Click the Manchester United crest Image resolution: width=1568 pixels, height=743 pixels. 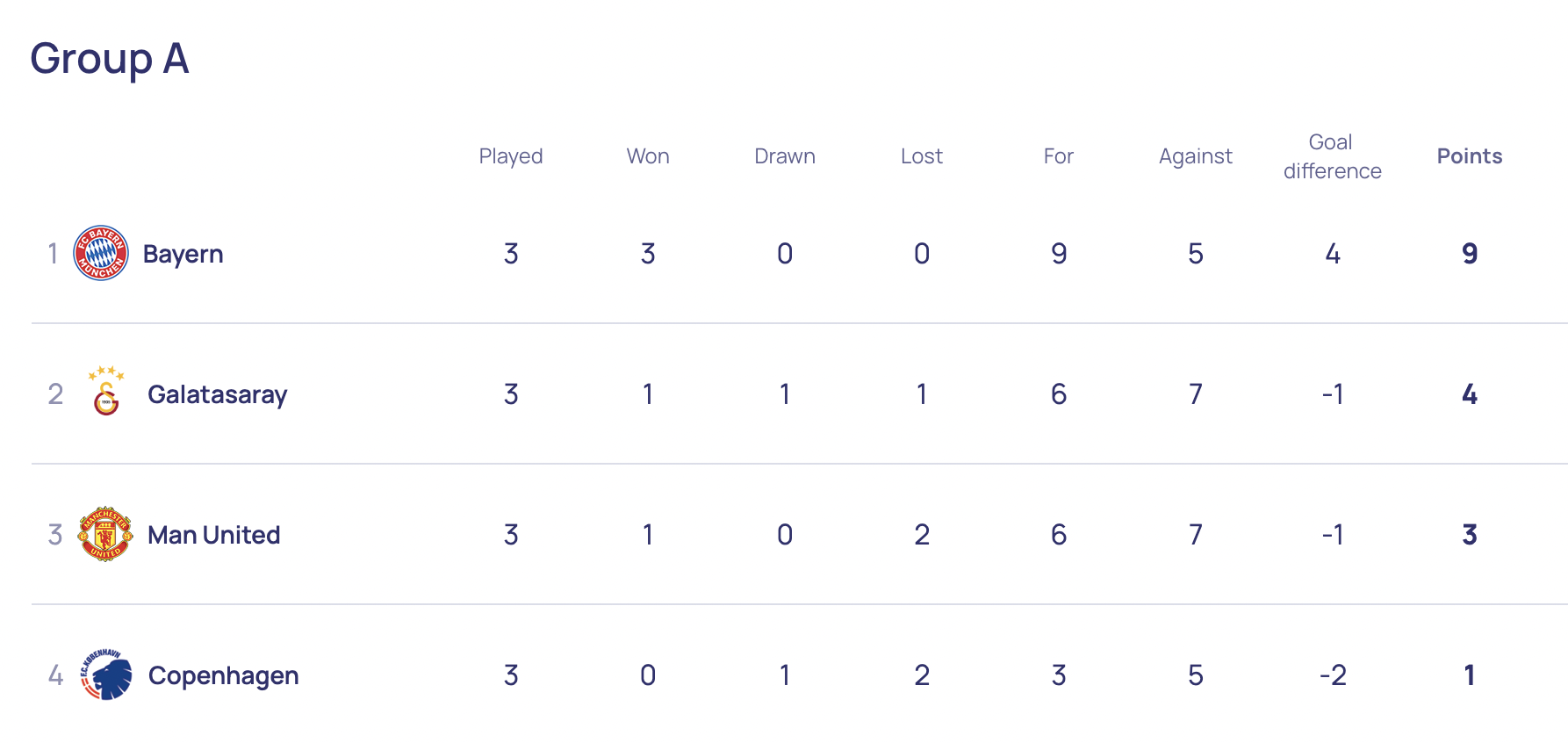[105, 534]
